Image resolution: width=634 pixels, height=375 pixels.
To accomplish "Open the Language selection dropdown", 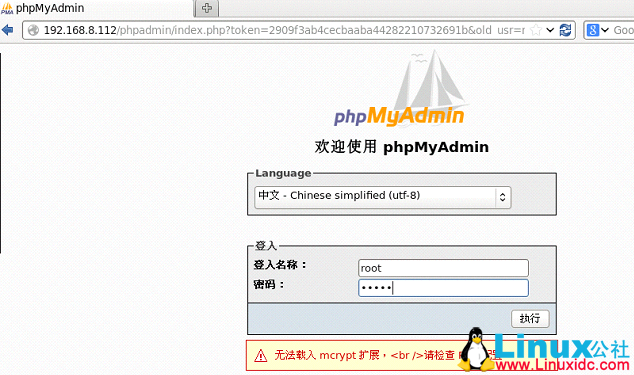I will 383,197.
